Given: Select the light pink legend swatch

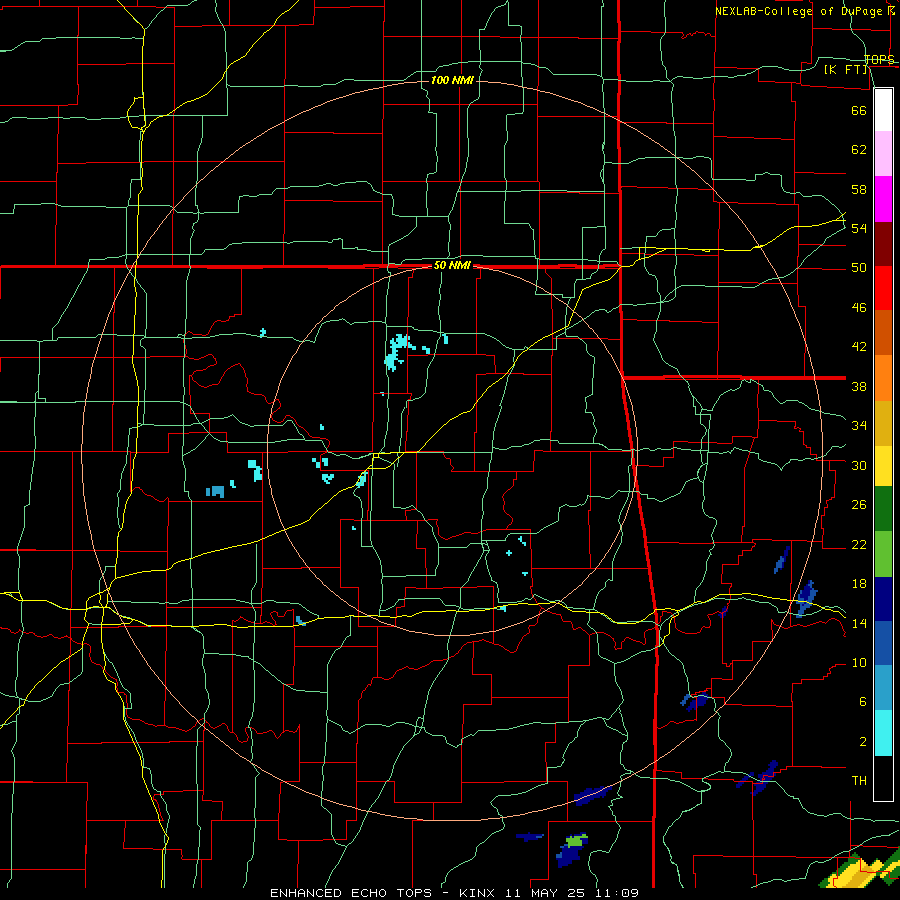Looking at the screenshot, I should (x=883, y=154).
